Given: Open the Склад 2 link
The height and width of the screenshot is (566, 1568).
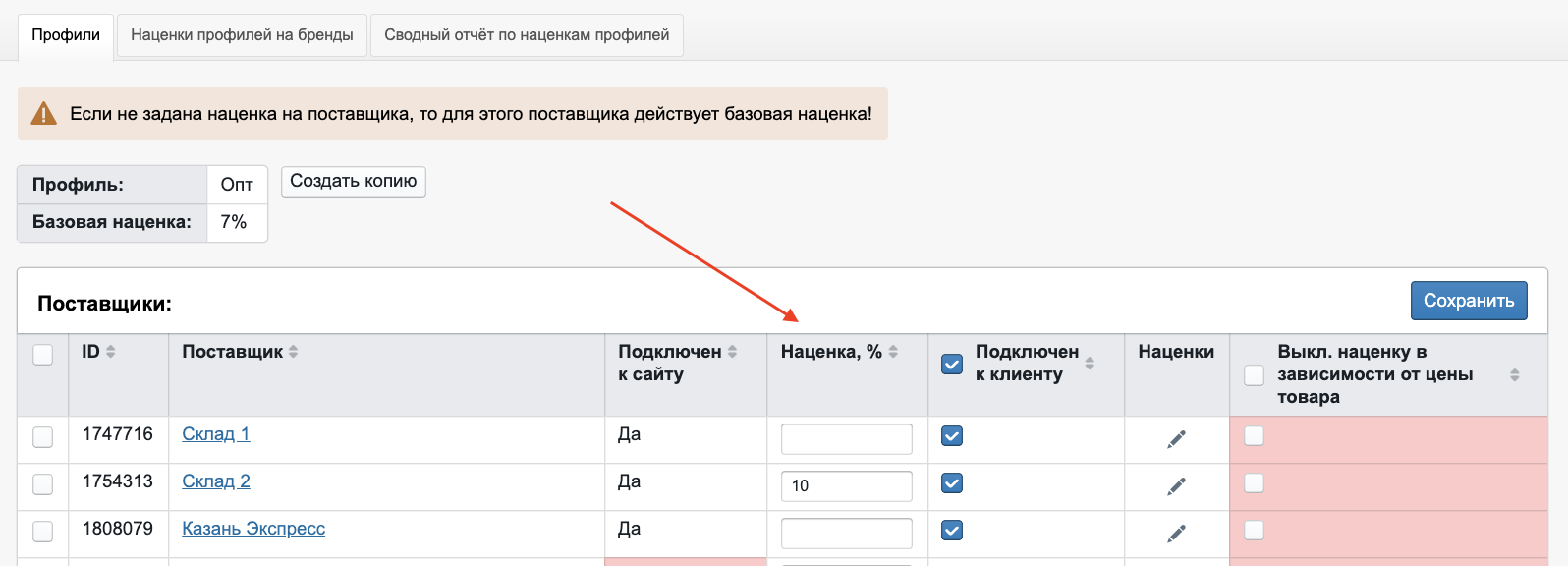Looking at the screenshot, I should (x=216, y=481).
